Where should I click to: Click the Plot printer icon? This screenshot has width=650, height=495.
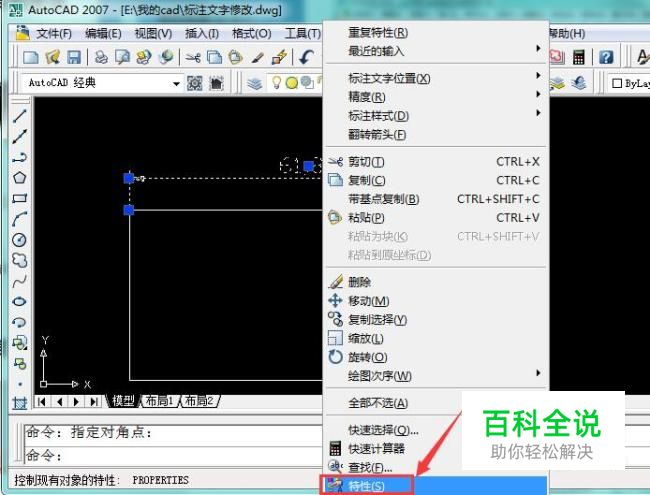point(101,57)
